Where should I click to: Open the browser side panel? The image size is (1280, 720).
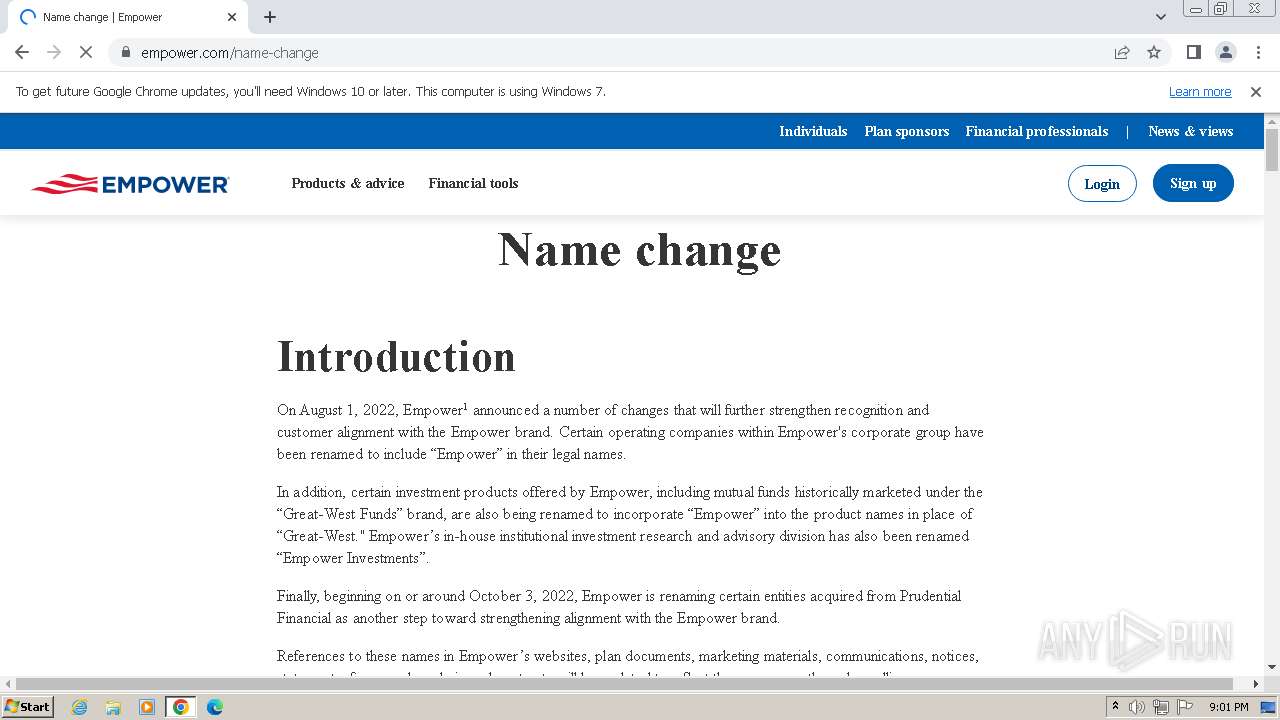click(1193, 52)
